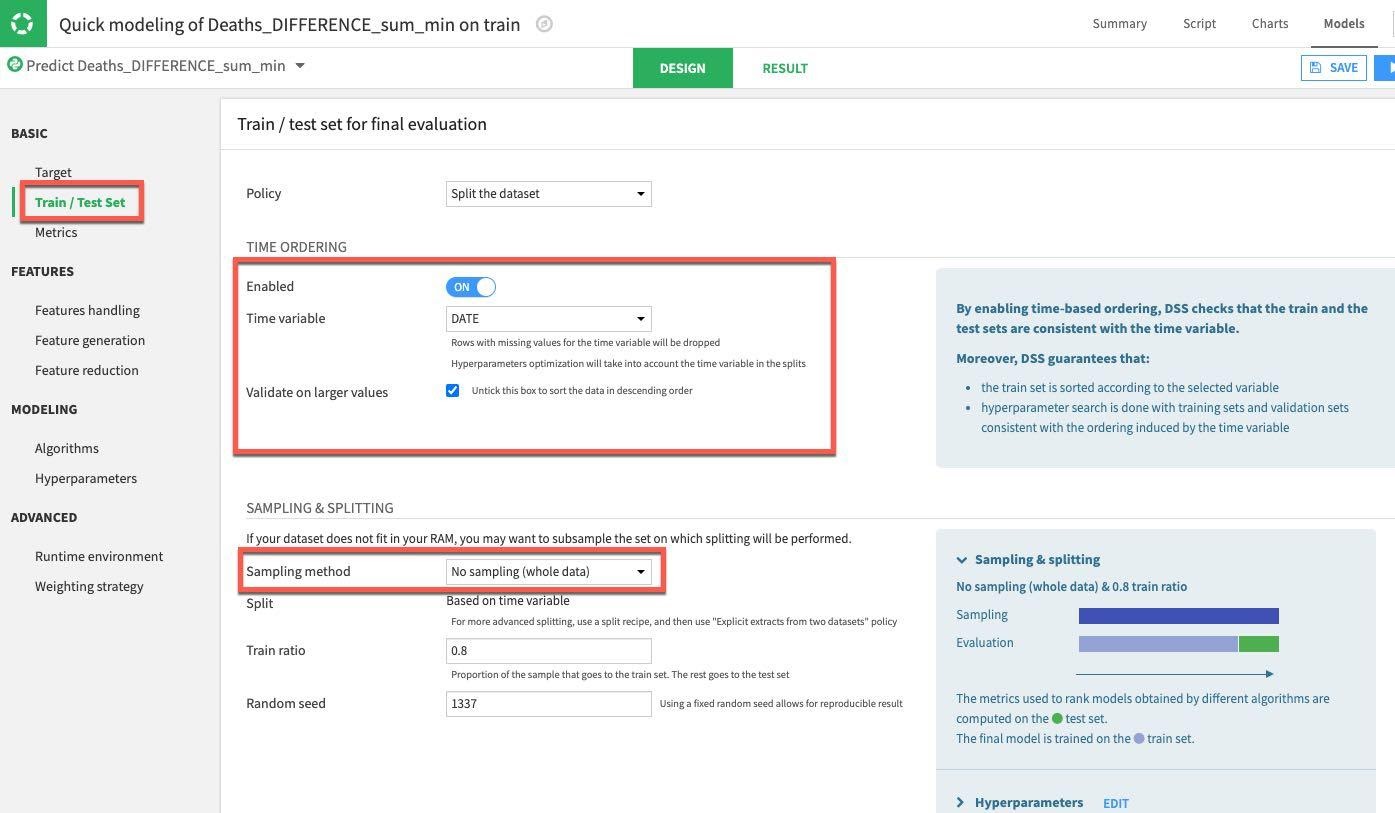Viewport: 1395px width, 813px height.
Task: Toggle Time Ordering Enabled switch off
Action: (471, 287)
